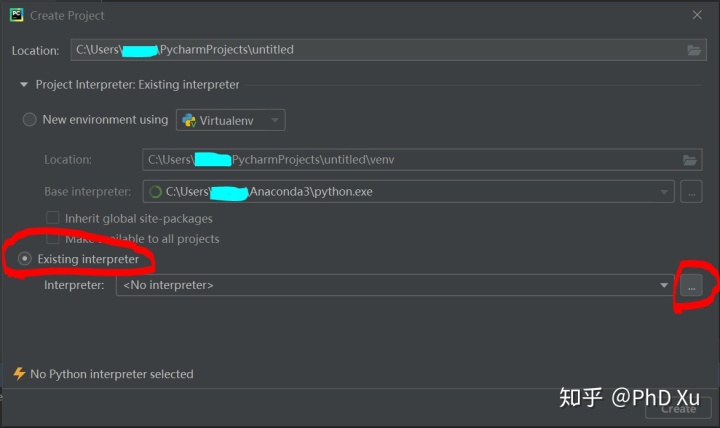Click No Python interpreter selected warning text

(112, 374)
